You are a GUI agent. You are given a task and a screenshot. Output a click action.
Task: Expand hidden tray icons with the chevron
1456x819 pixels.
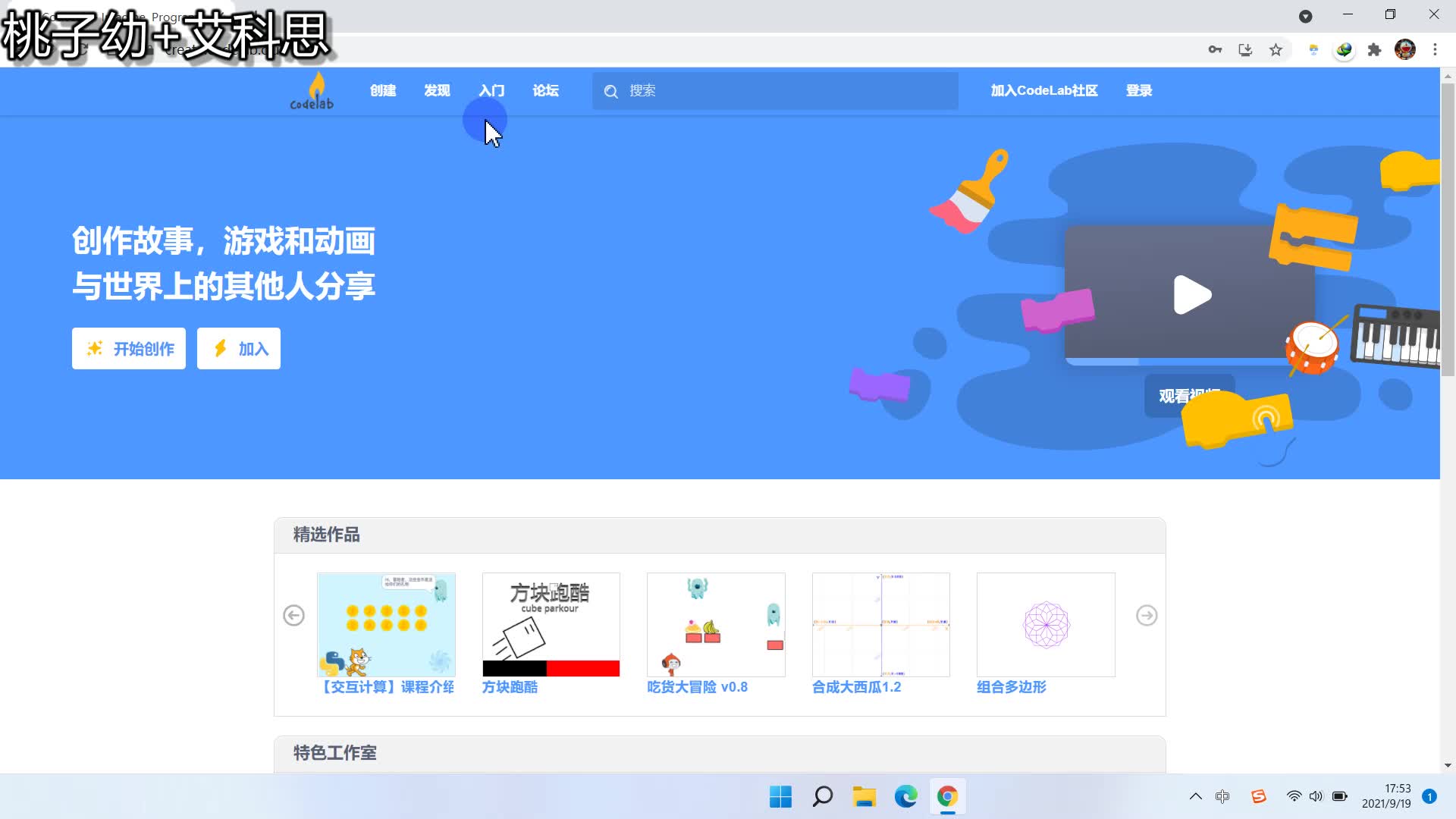point(1196,796)
